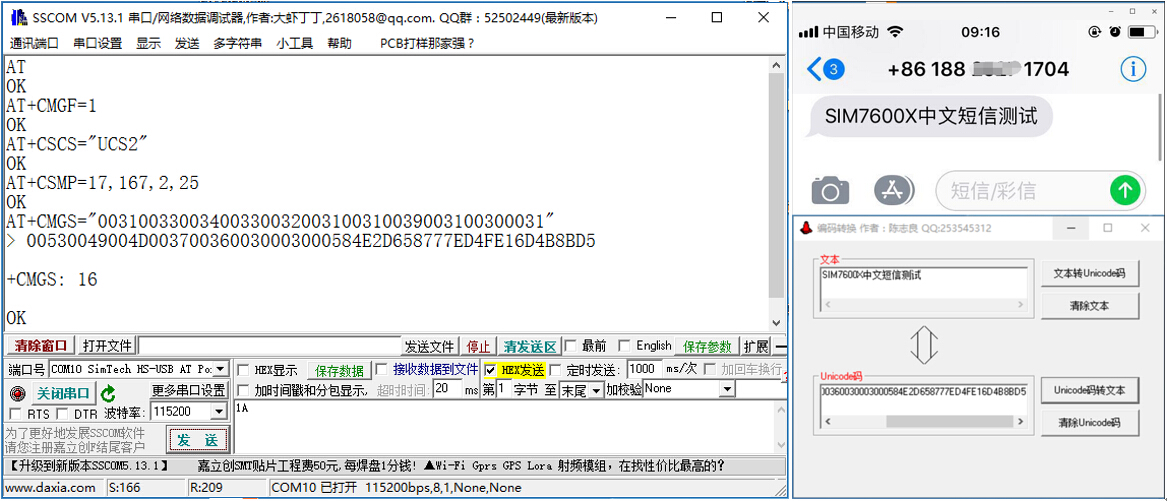Click the 文本 box horizontal scrollbar
This screenshot has width=1167, height=501.
click(924, 305)
